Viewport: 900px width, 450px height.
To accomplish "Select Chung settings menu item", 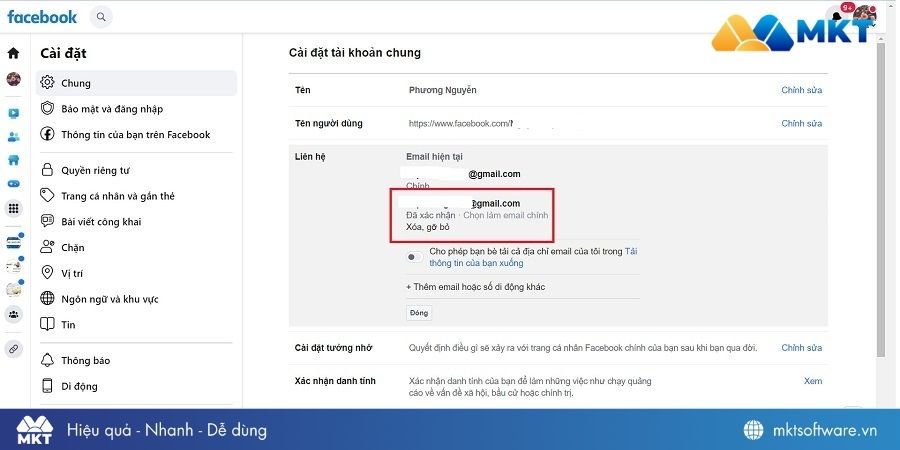I will (x=136, y=83).
